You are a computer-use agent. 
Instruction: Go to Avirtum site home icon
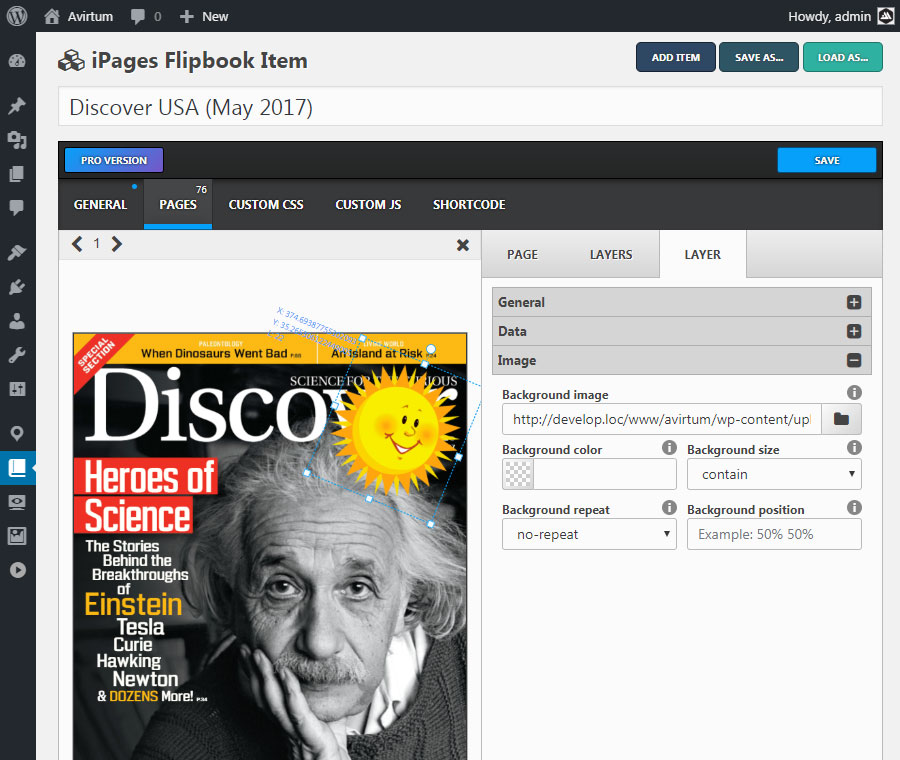click(52, 16)
